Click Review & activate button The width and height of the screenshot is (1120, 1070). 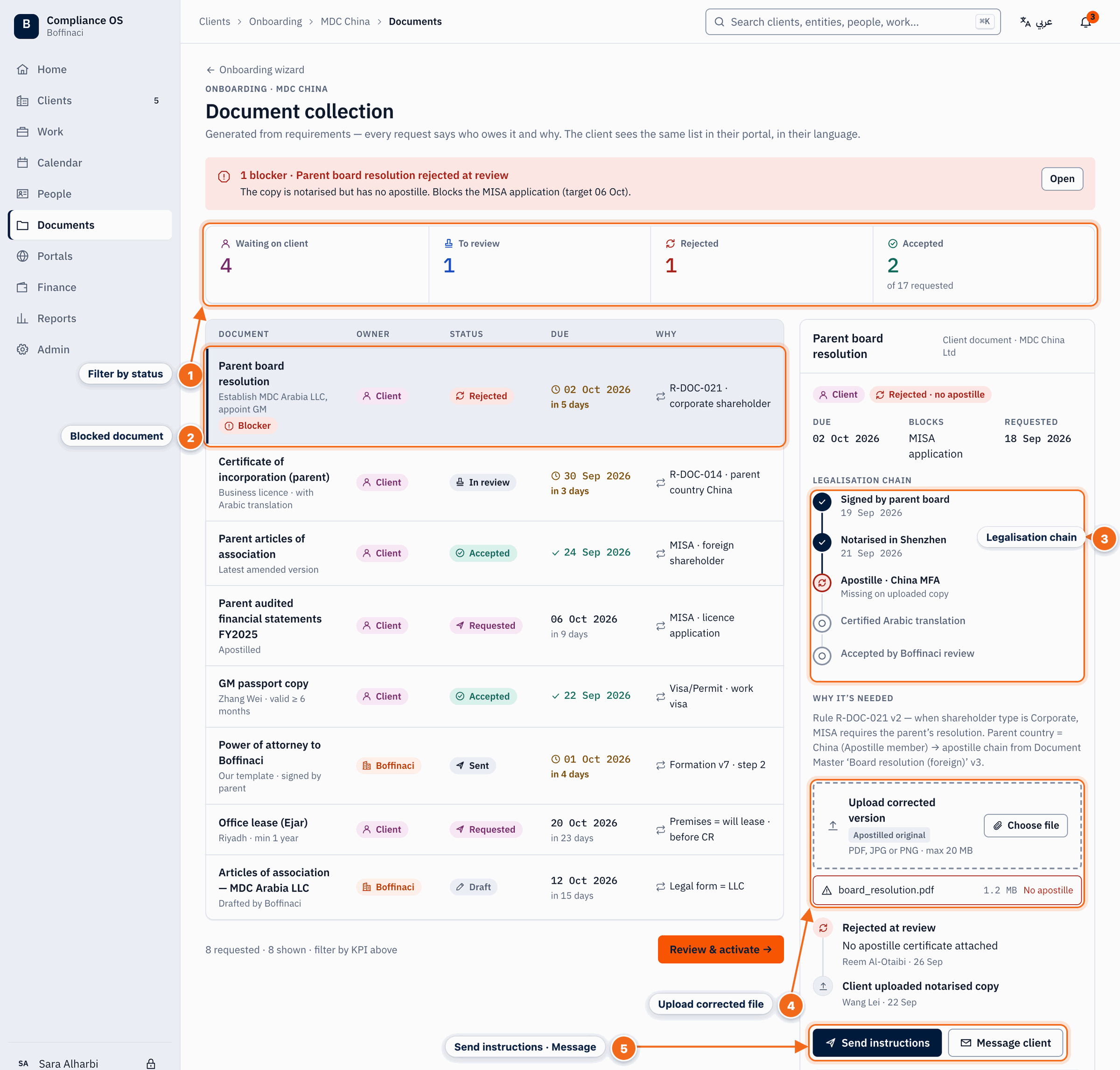pyautogui.click(x=720, y=949)
